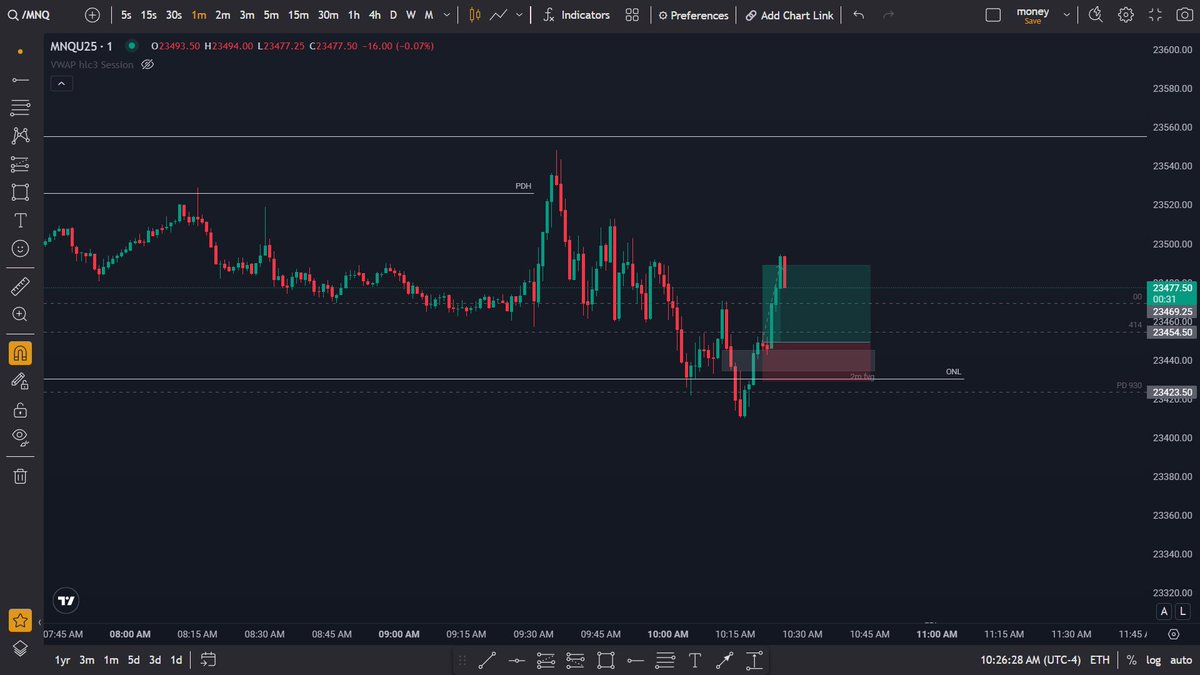Viewport: 1200px width, 675px height.
Task: Select the line chart style icon
Action: (497, 15)
